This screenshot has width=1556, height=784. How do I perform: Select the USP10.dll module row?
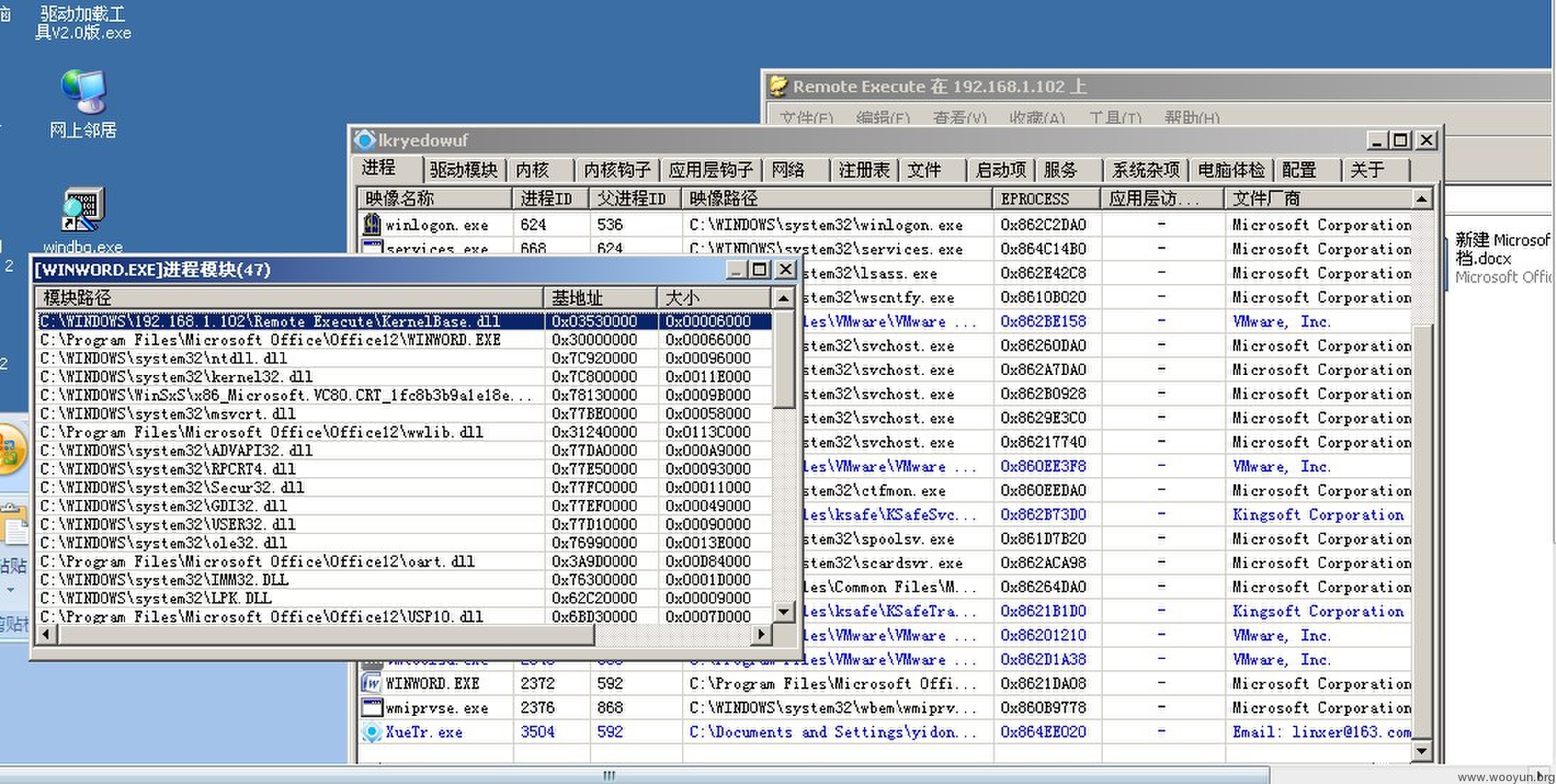point(404,616)
